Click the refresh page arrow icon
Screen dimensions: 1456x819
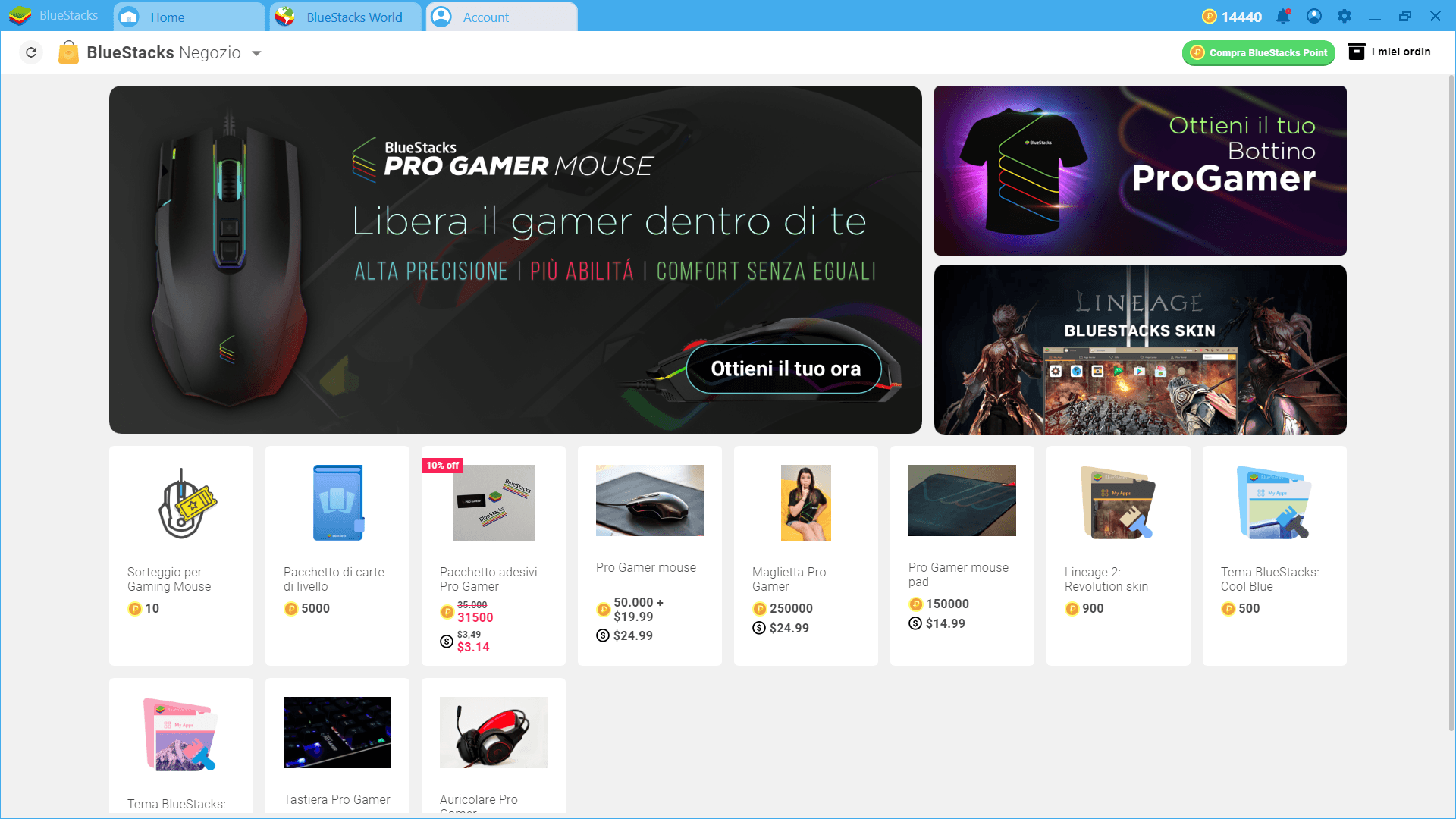tap(31, 52)
